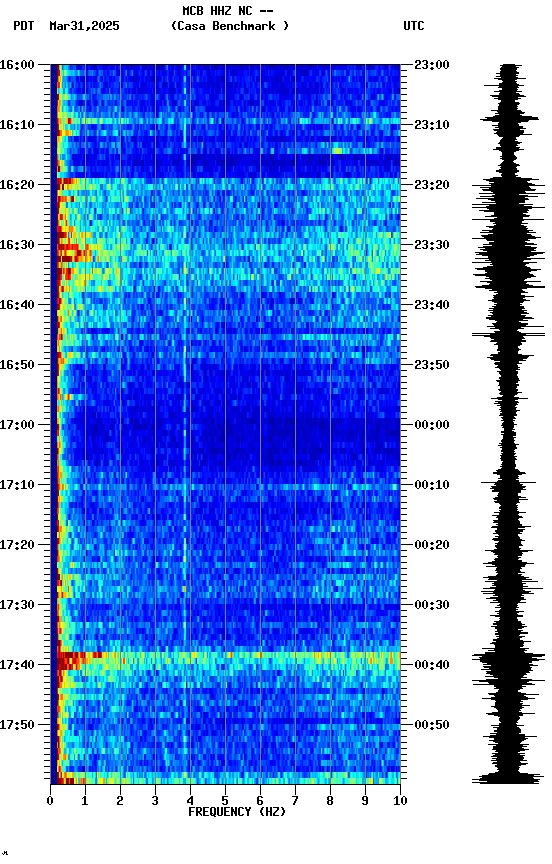Select the 00:50 UTC time label
The height and width of the screenshot is (864, 552).
[432, 725]
